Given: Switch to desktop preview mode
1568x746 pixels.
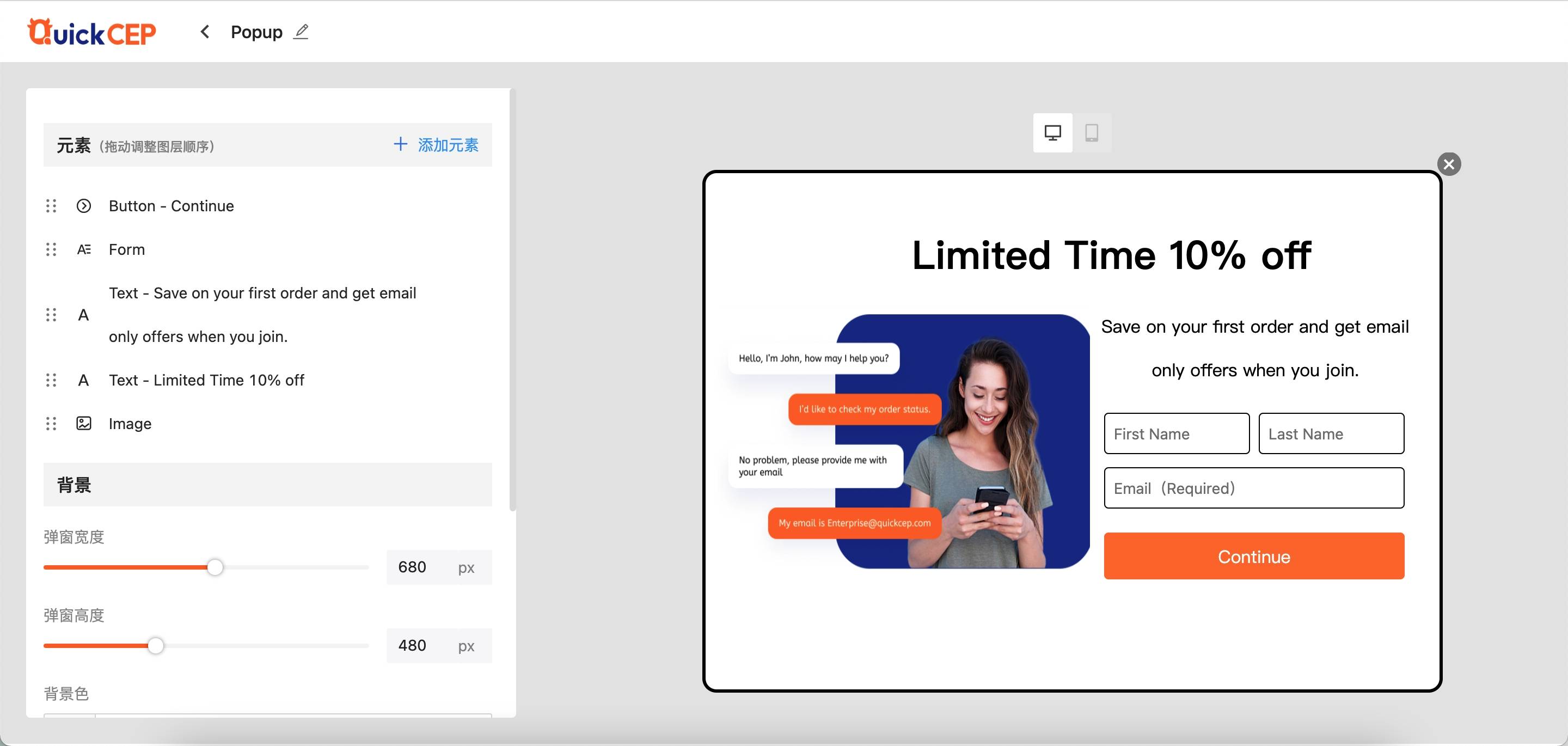Looking at the screenshot, I should point(1052,133).
